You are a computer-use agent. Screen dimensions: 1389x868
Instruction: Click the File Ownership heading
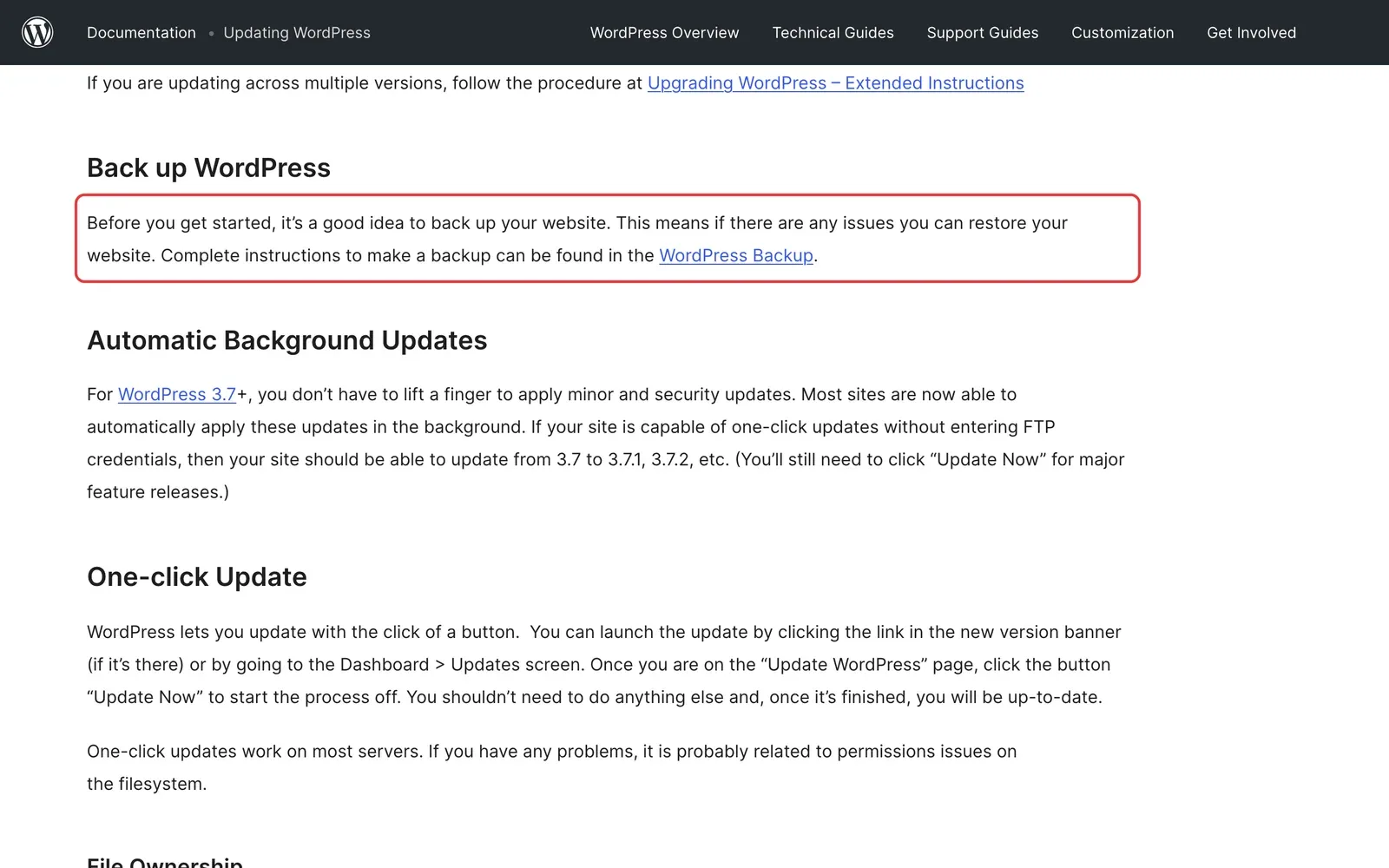(165, 862)
